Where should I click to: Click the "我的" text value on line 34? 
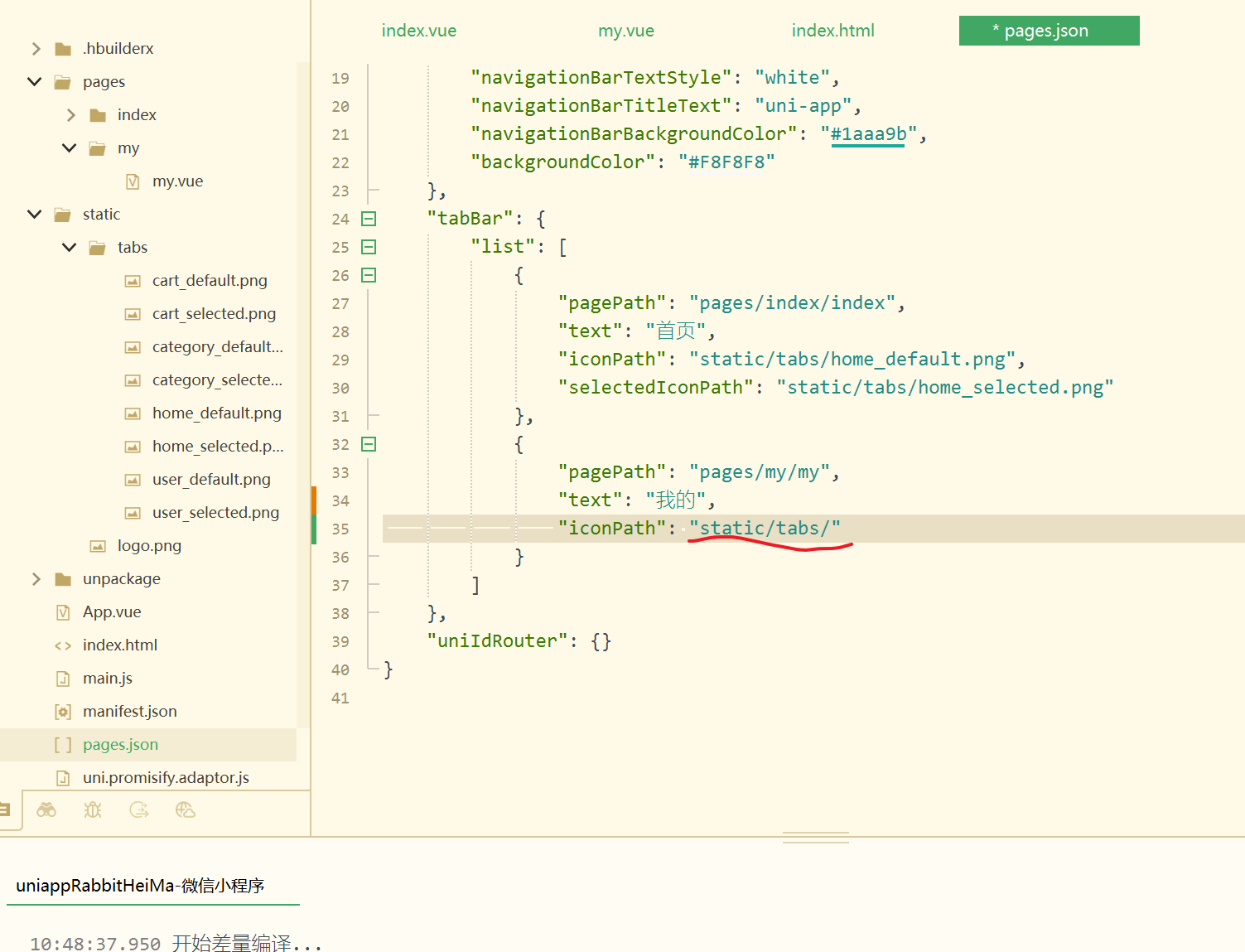point(676,500)
